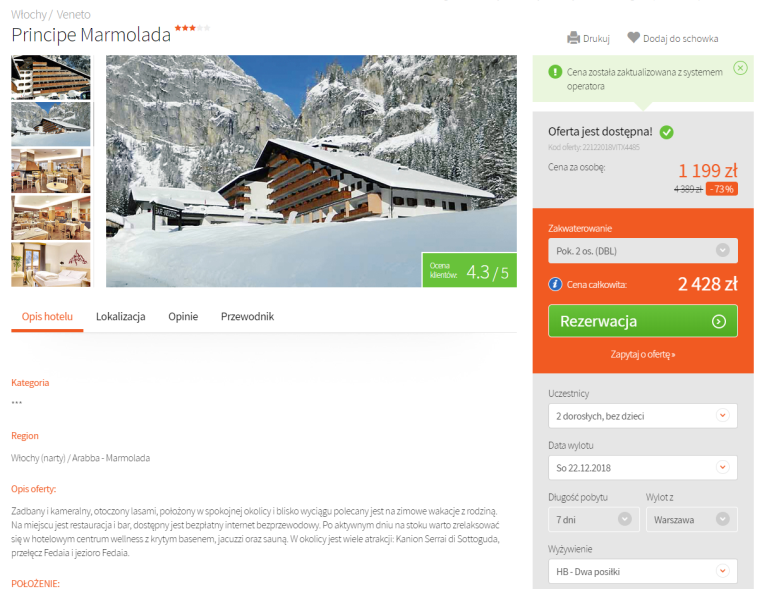Open the Data wylotu date dropdown
Screen dimensions: 760x589
643,468
